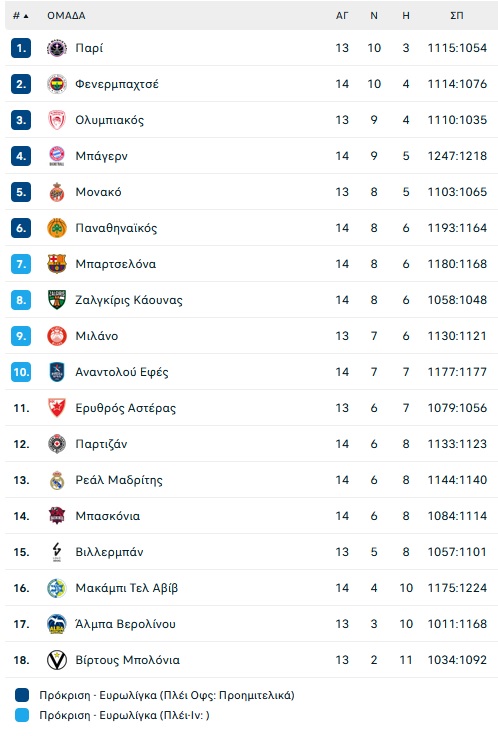The width and height of the screenshot is (498, 736).
Task: Sort table by the # rank column
Action: 20,15
